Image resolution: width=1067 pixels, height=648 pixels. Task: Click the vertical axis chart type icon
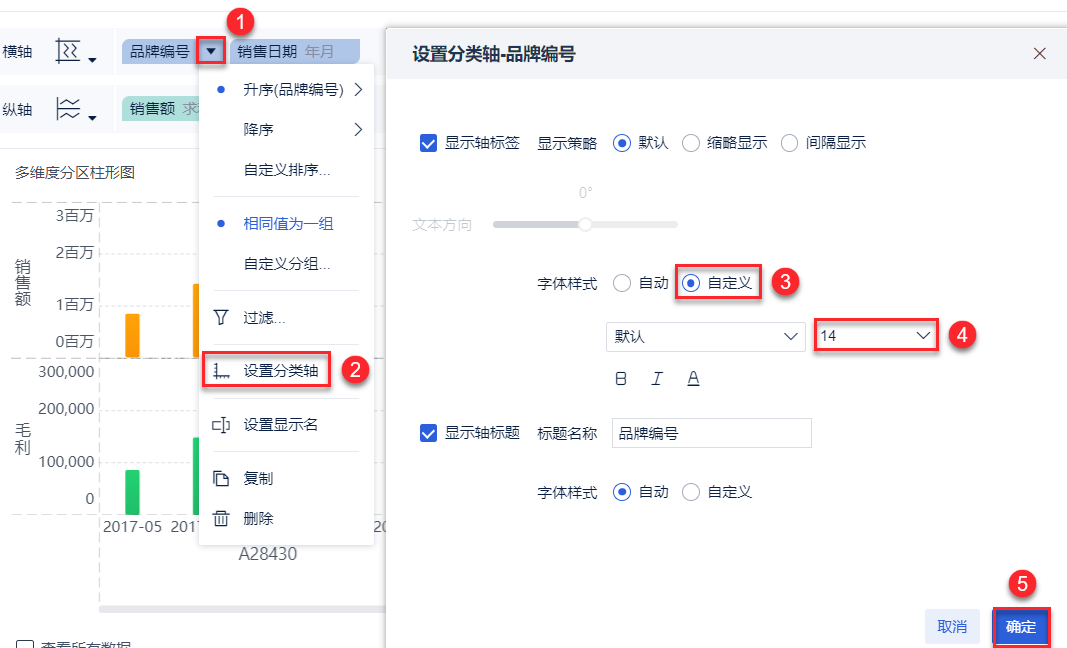(75, 109)
